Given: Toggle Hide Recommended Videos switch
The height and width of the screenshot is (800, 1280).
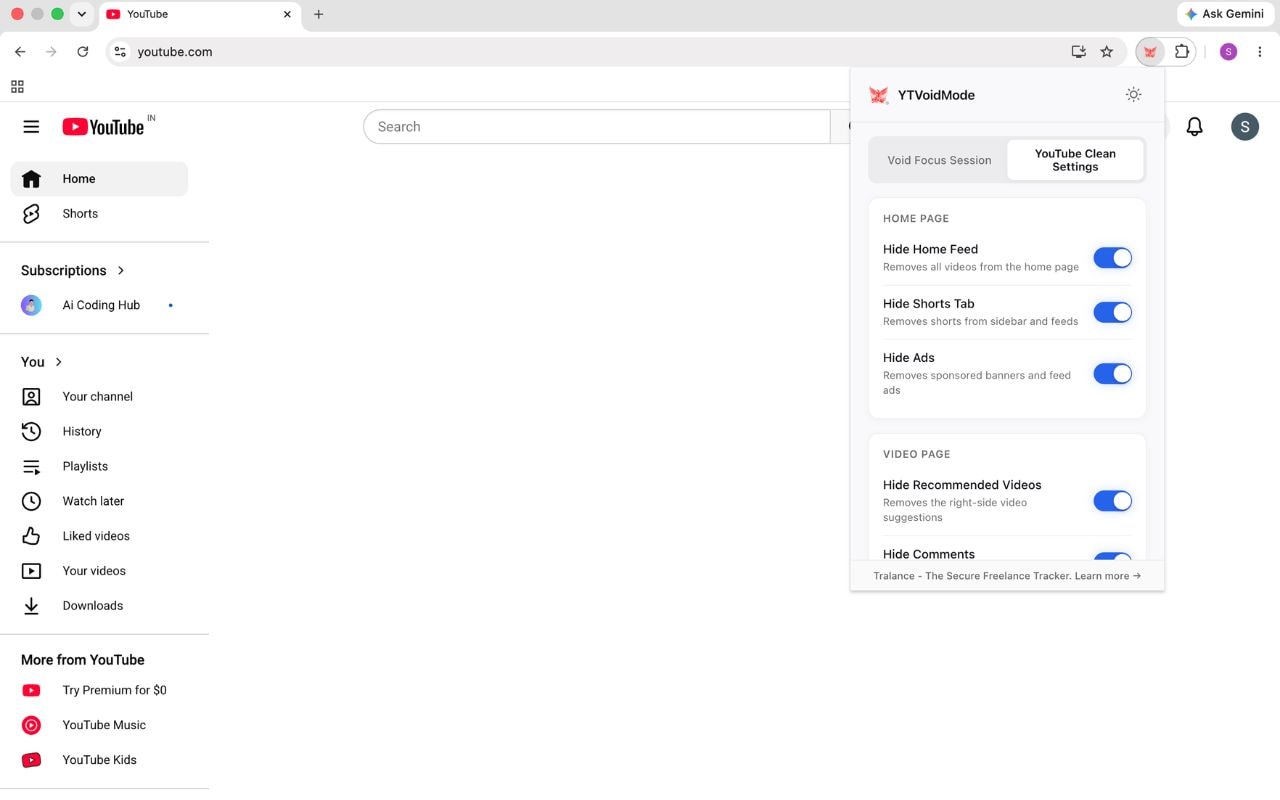Looking at the screenshot, I should [x=1112, y=501].
